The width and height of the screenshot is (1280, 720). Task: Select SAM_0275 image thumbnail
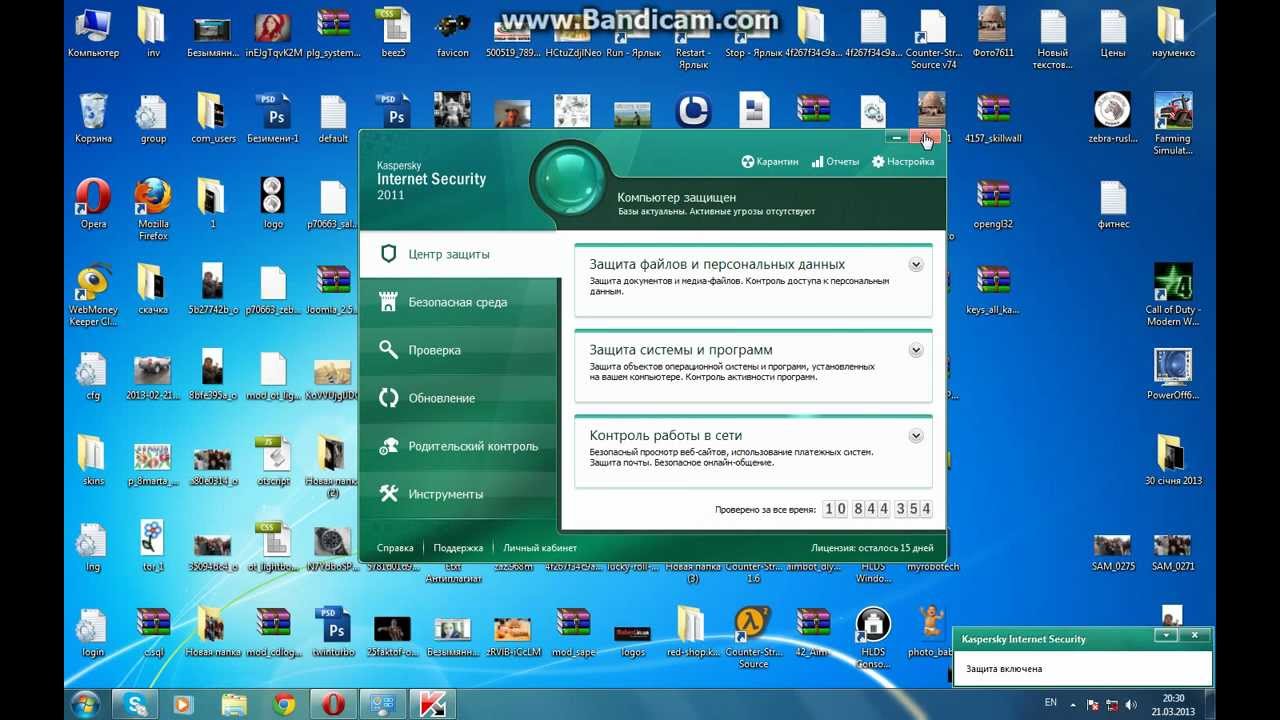1113,552
